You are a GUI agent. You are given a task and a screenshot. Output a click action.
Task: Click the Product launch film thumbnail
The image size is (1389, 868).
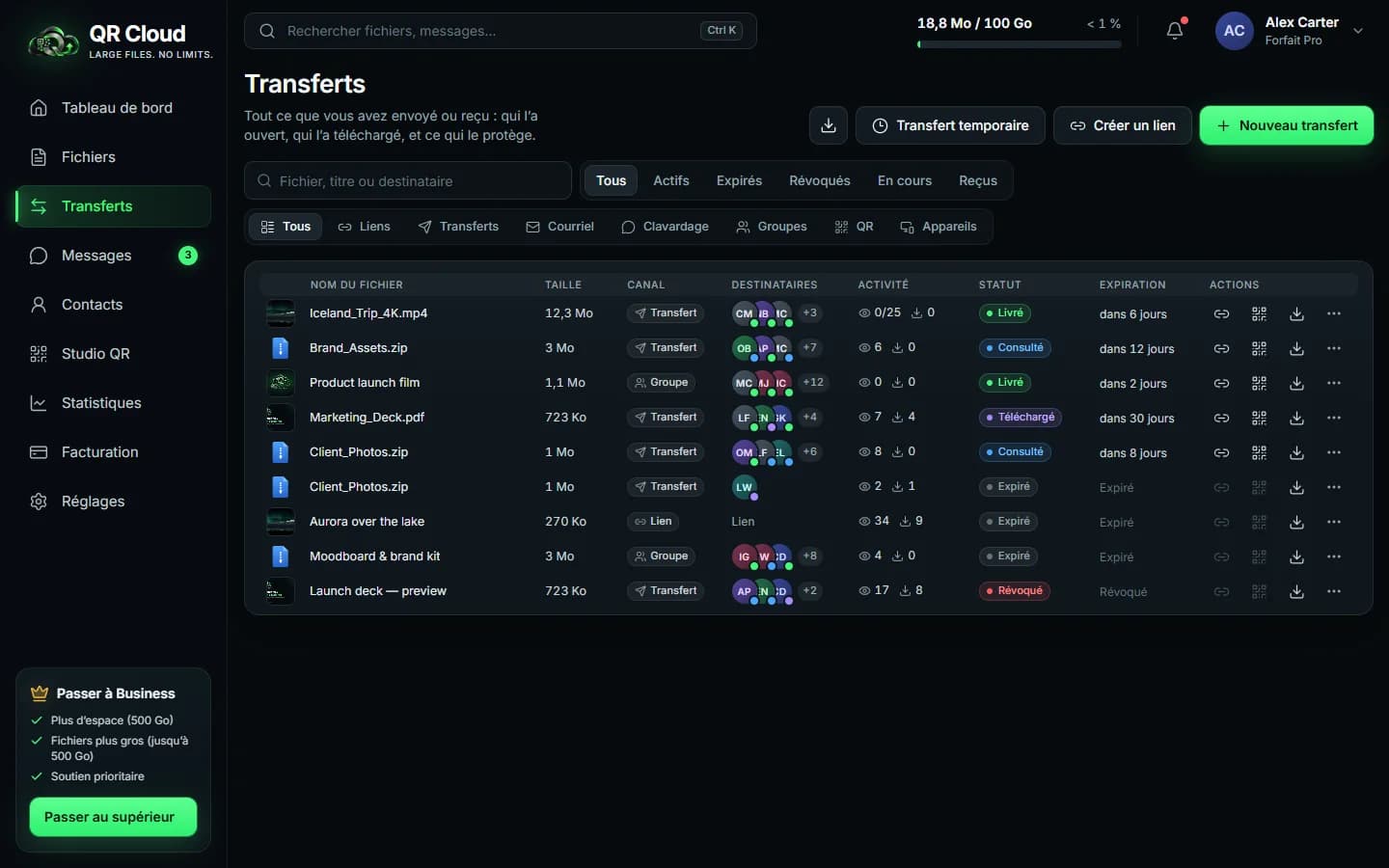coord(280,383)
